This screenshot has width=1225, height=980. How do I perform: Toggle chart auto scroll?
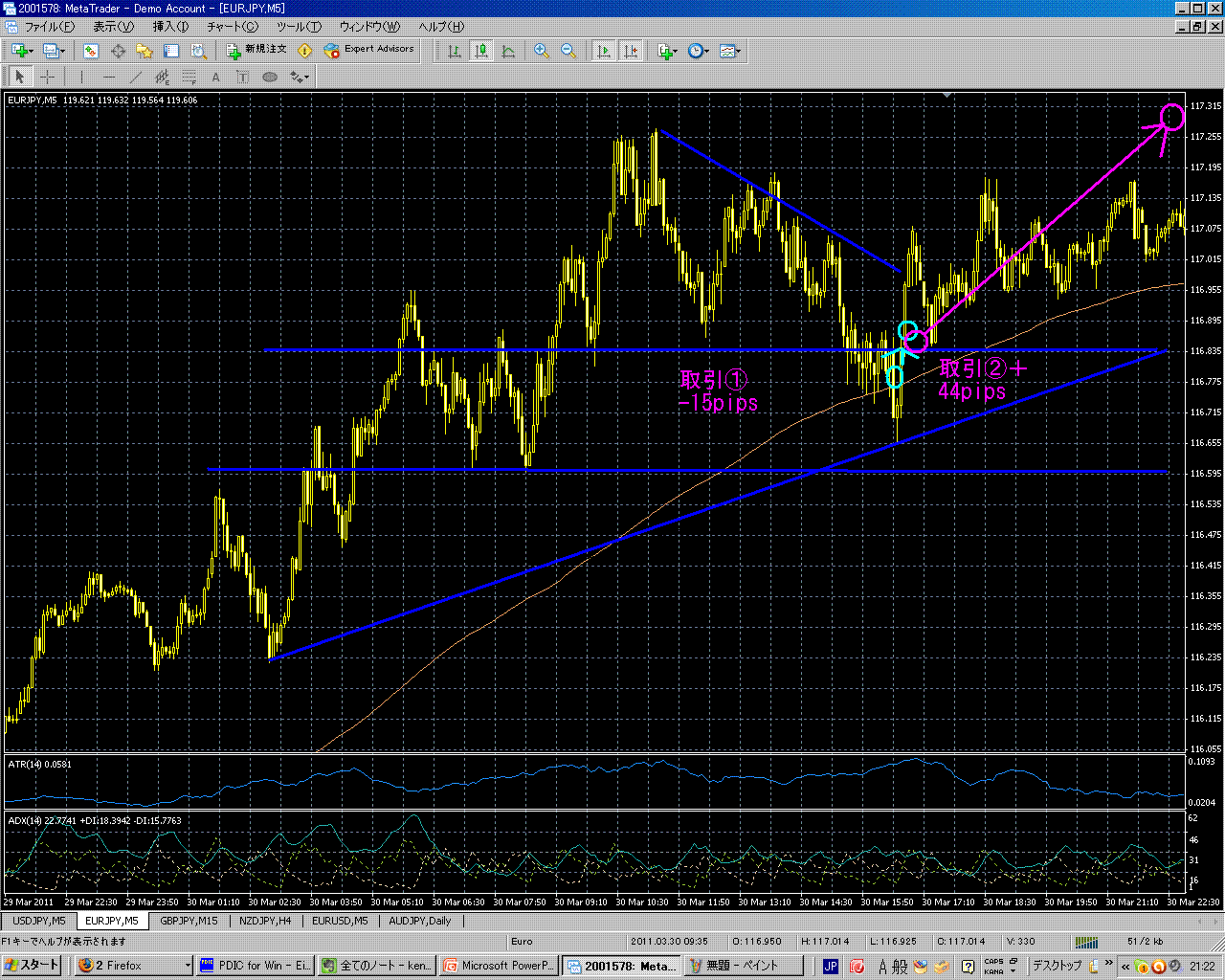pos(604,51)
